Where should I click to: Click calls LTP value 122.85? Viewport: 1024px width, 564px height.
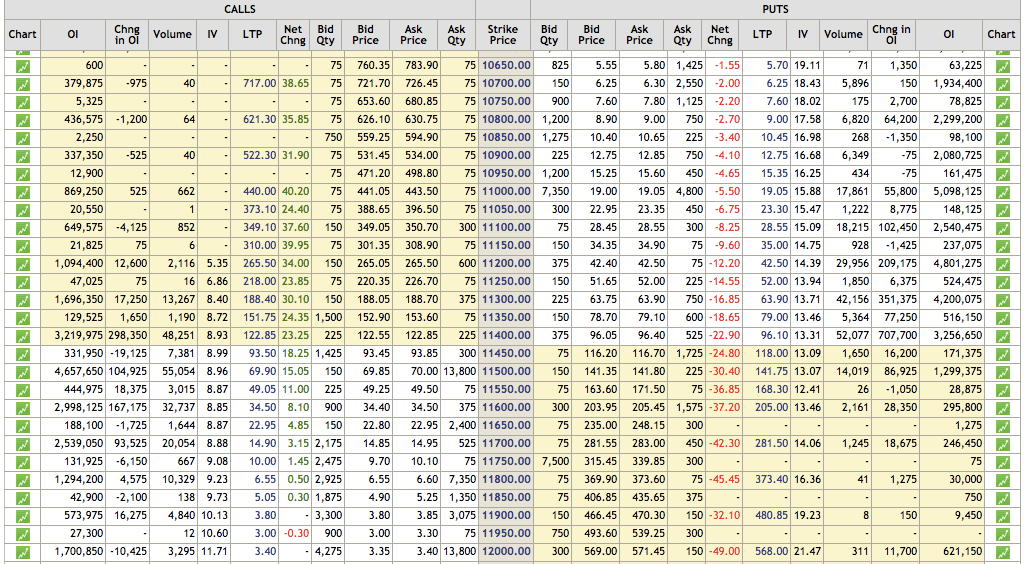coord(259,335)
